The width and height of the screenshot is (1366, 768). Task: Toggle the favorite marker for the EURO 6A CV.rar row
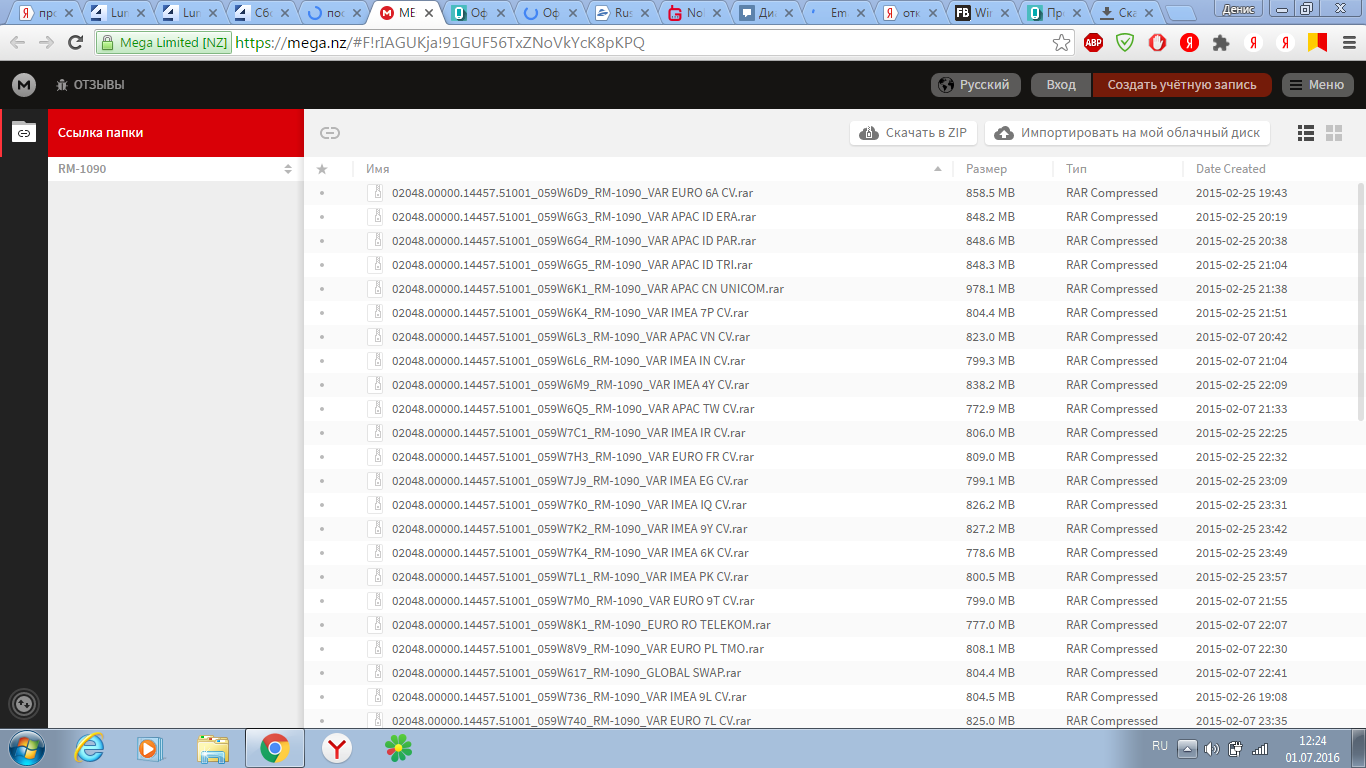(322, 193)
